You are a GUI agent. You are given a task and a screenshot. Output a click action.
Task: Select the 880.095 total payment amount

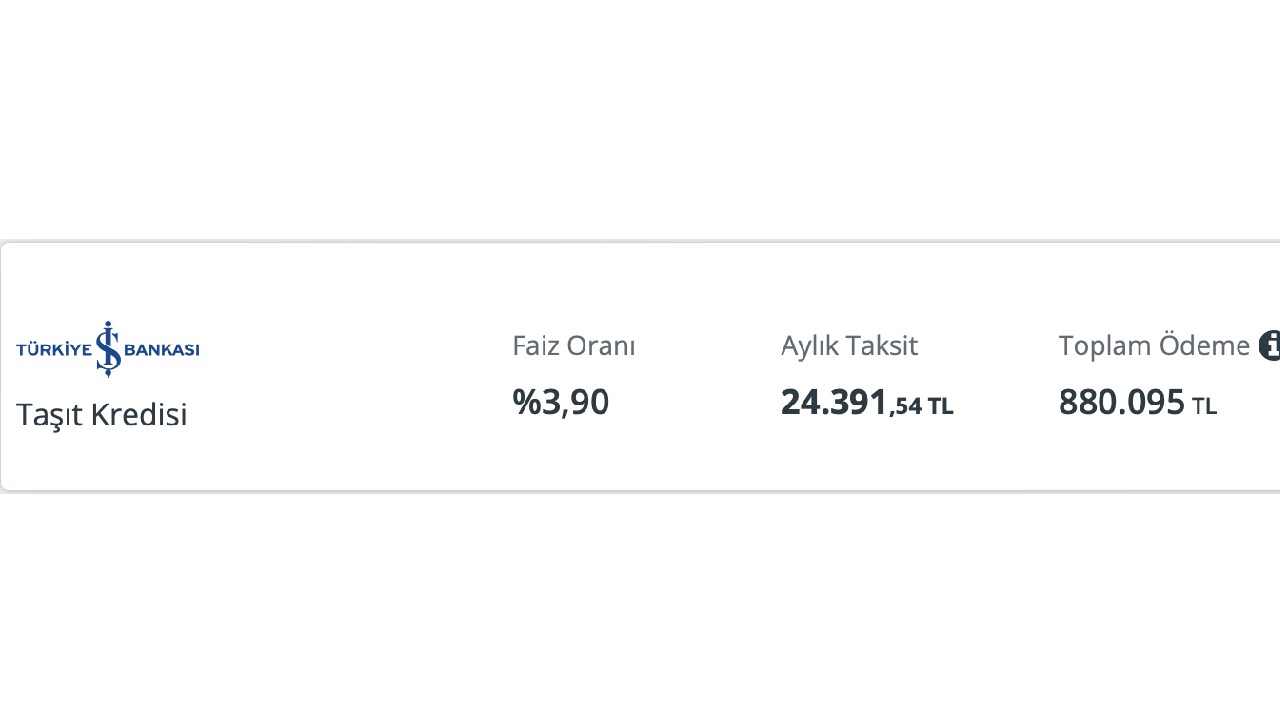pyautogui.click(x=1122, y=402)
